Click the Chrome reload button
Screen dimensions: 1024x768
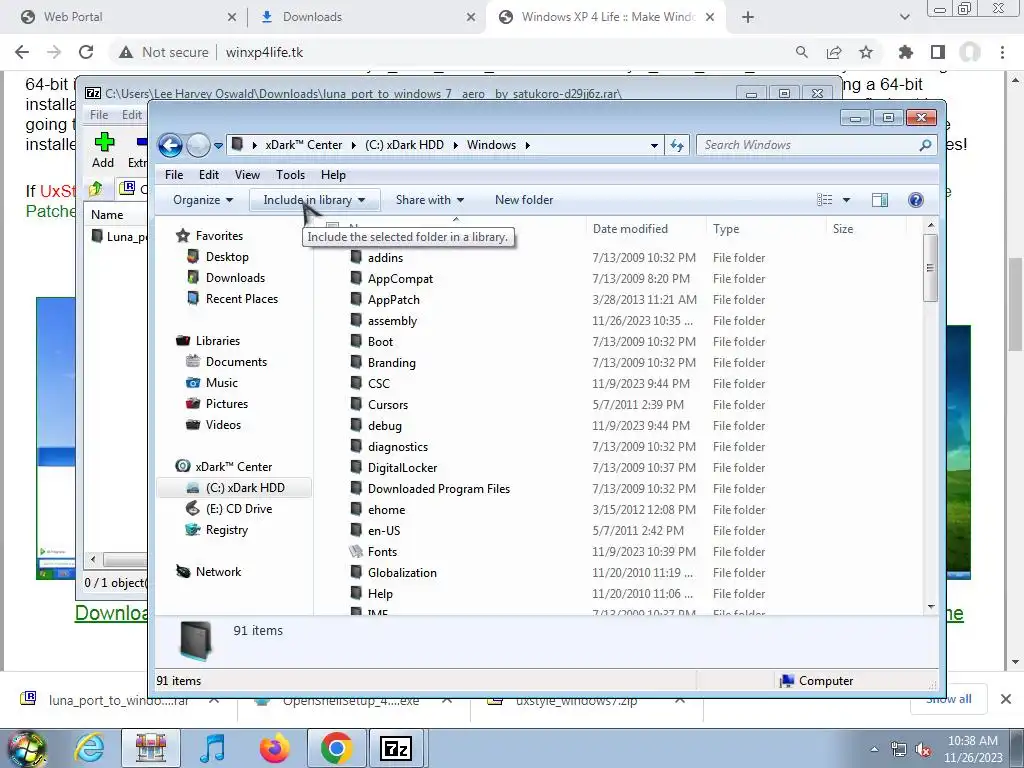86,52
